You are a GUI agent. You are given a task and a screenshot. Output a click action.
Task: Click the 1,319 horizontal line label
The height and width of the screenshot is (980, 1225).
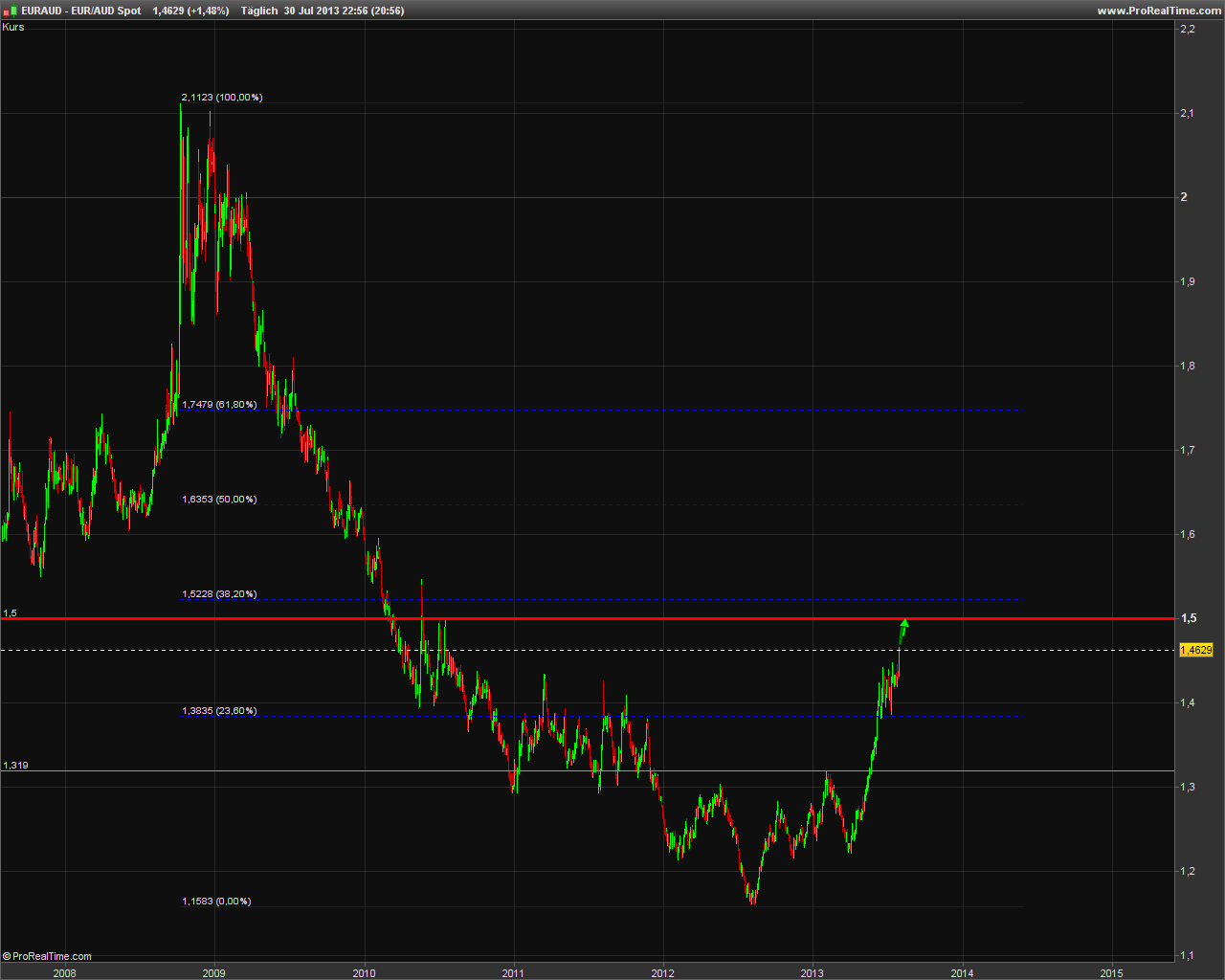coord(15,766)
